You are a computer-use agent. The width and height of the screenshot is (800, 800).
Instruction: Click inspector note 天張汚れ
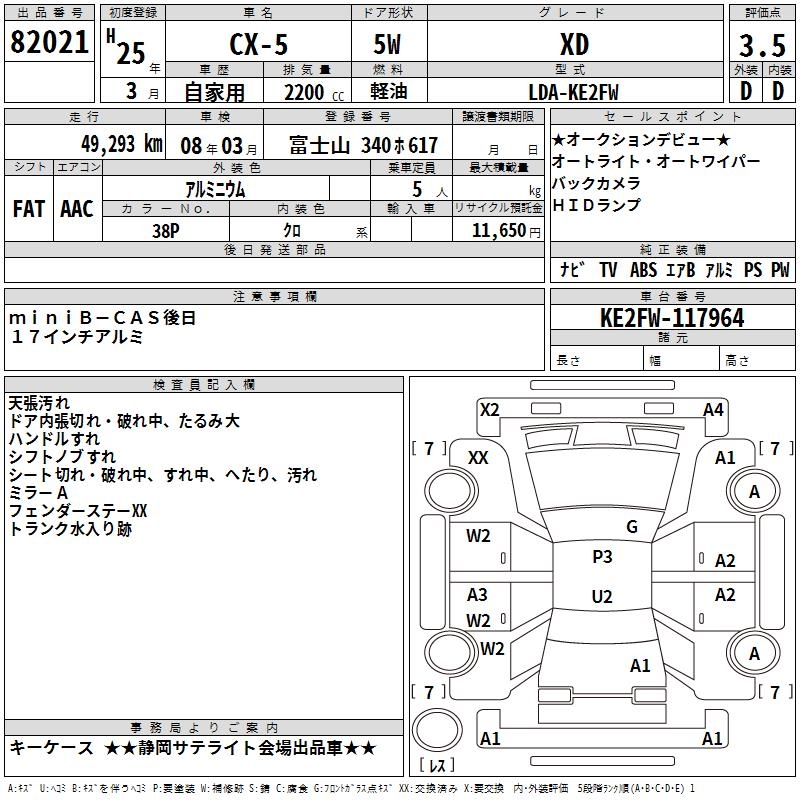(39, 403)
